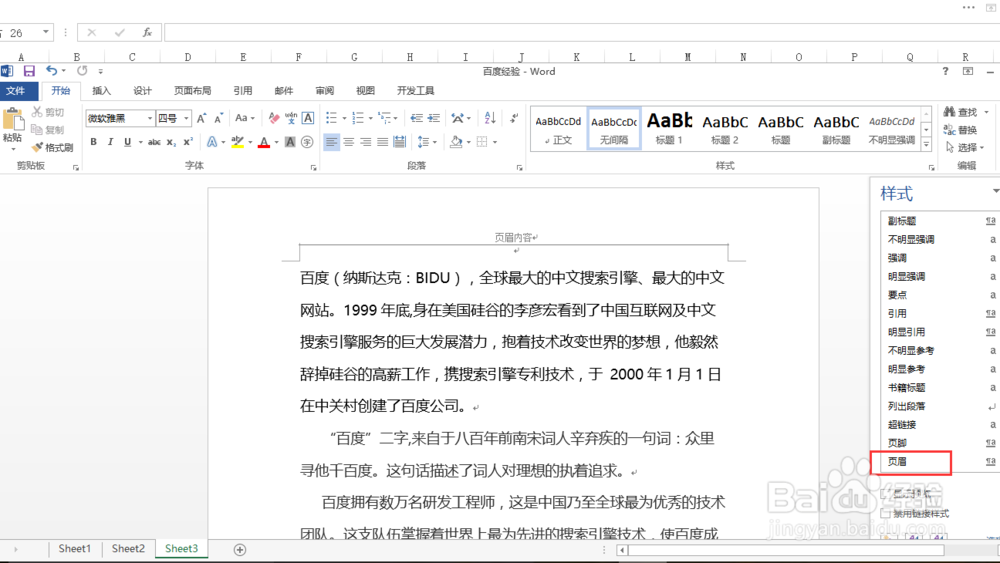Open the font size dropdown 四号

[186, 119]
